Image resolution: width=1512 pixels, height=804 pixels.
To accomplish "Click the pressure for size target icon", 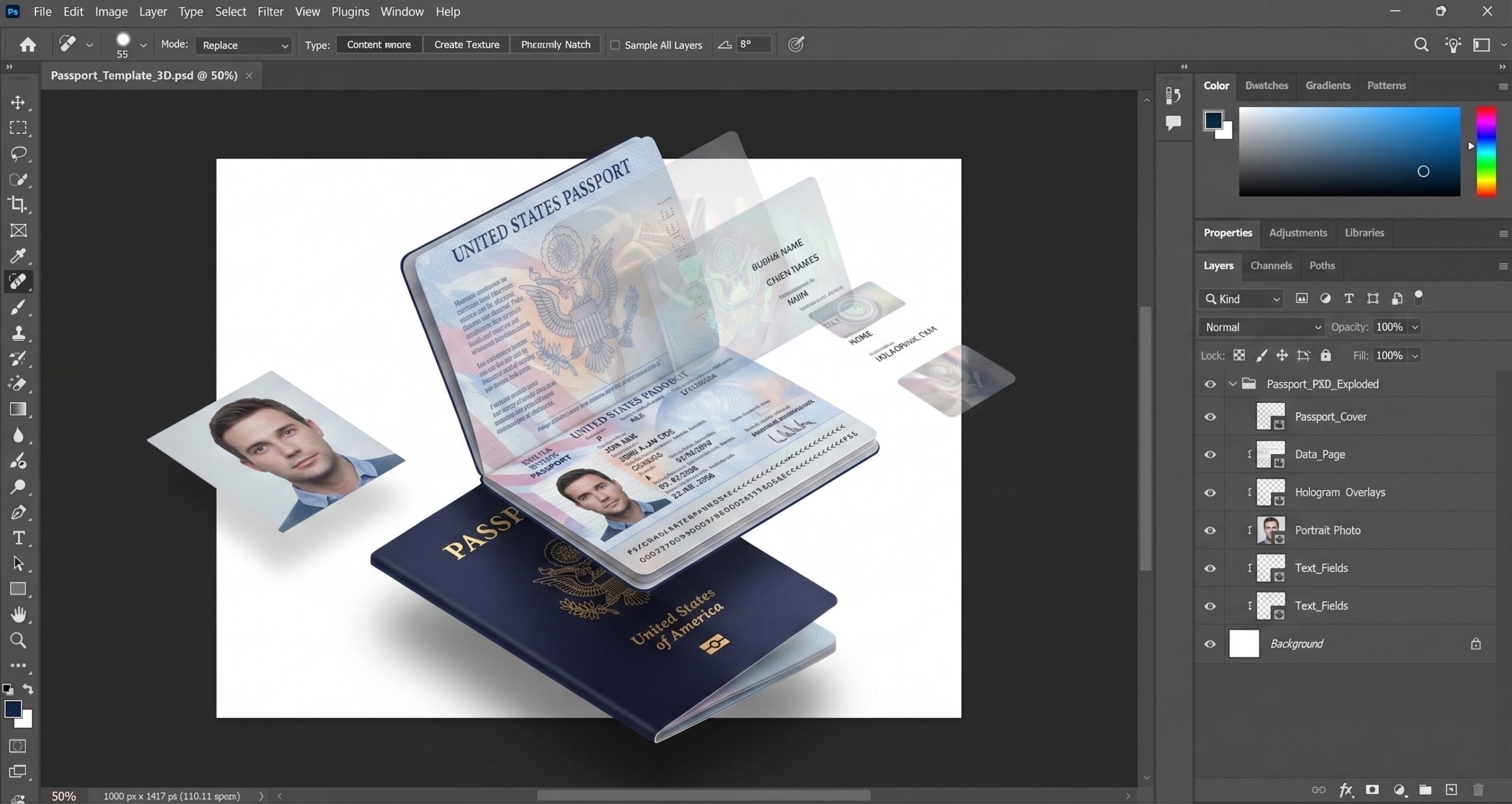I will coord(796,44).
